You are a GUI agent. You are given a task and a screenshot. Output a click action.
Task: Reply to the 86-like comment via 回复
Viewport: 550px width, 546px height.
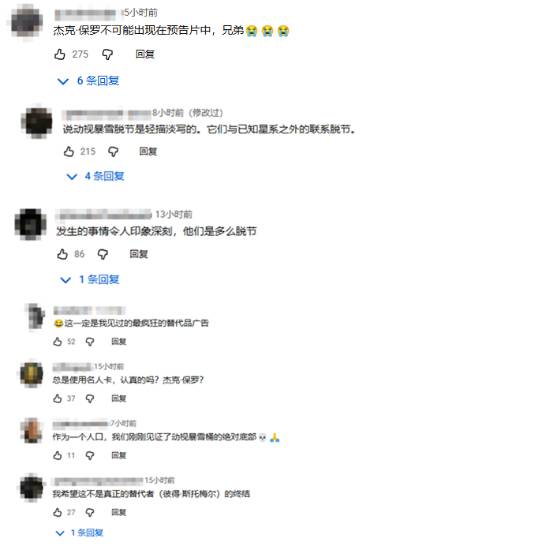tap(139, 254)
